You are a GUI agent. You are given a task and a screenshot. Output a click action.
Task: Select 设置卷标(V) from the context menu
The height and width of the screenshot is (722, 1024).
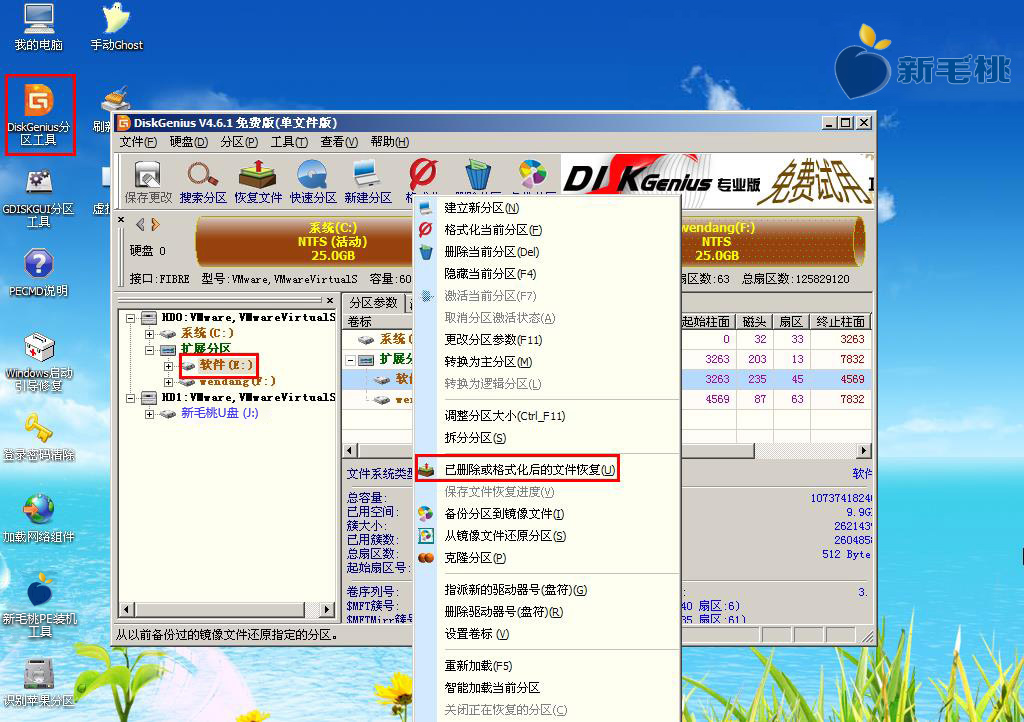coord(547,634)
